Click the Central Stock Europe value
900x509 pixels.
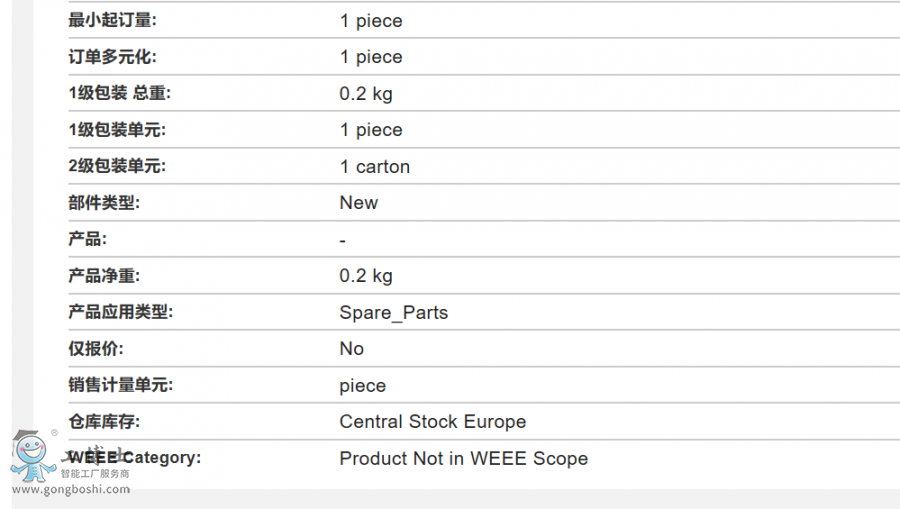(433, 421)
